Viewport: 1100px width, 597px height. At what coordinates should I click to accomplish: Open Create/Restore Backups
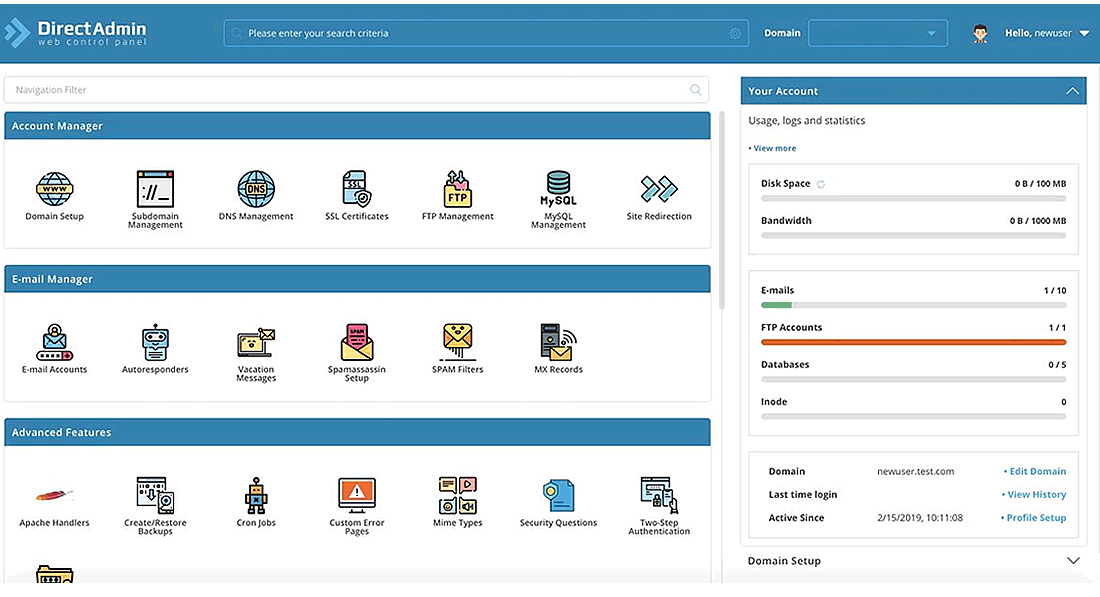155,506
